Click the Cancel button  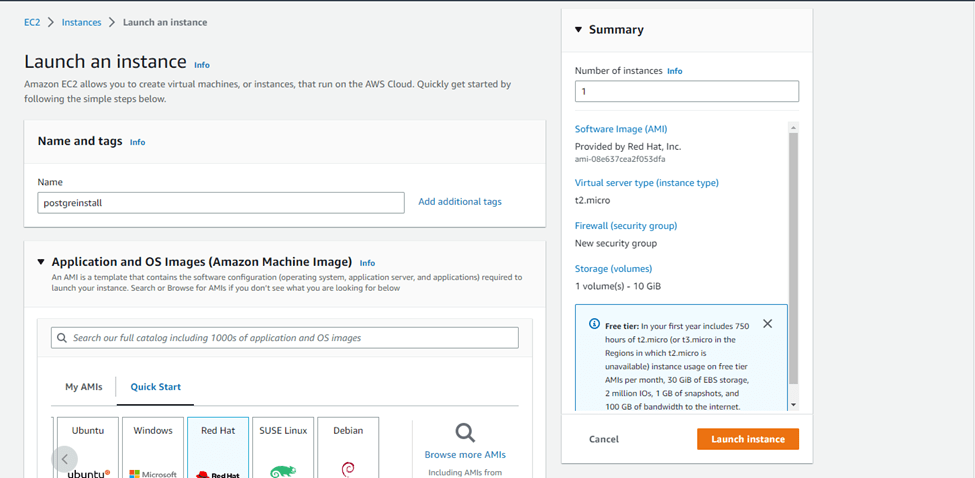603,439
